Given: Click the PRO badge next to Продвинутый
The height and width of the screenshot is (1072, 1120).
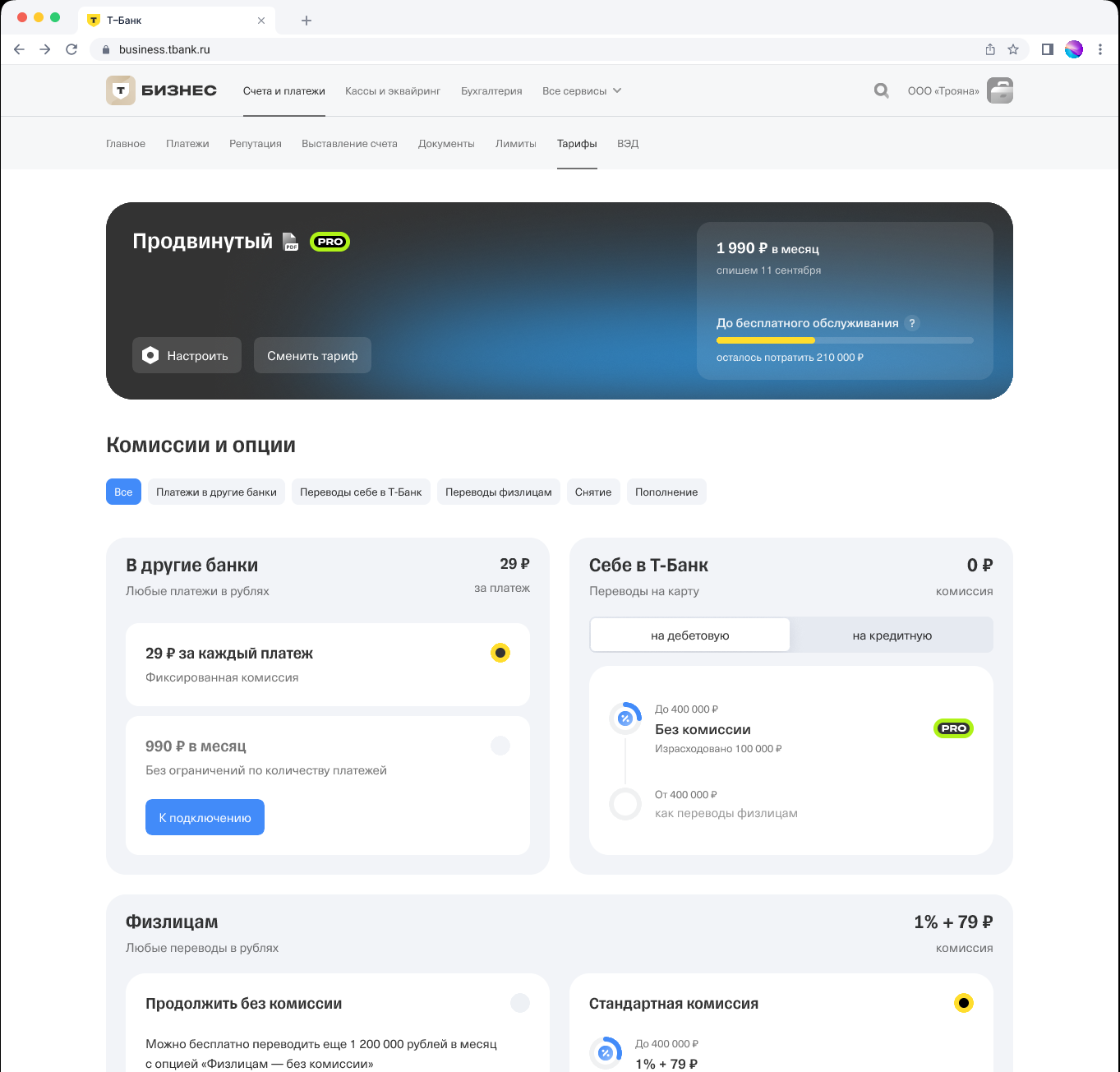Looking at the screenshot, I should click(x=330, y=242).
